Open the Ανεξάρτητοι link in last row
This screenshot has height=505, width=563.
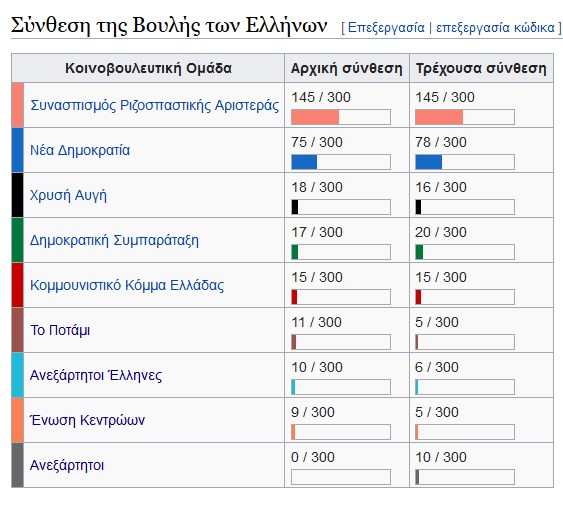(x=67, y=465)
